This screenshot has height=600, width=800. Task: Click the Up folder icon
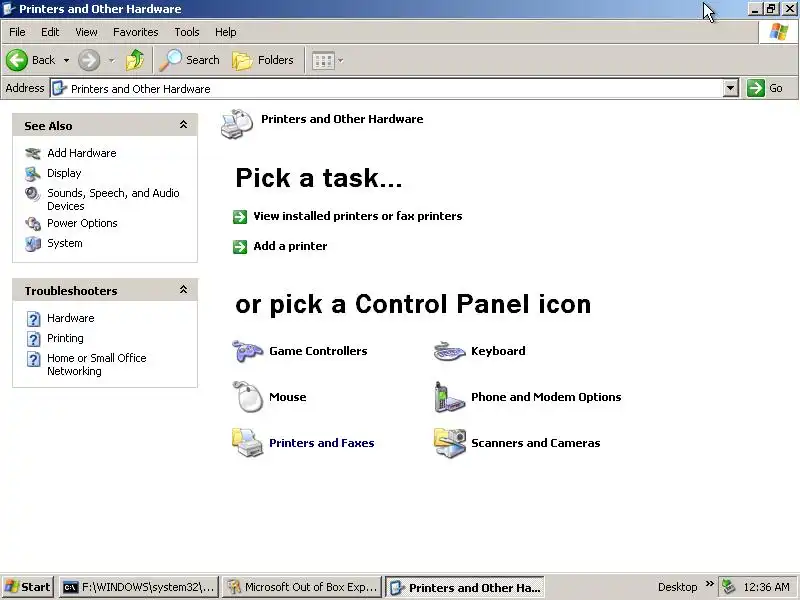click(x=135, y=60)
